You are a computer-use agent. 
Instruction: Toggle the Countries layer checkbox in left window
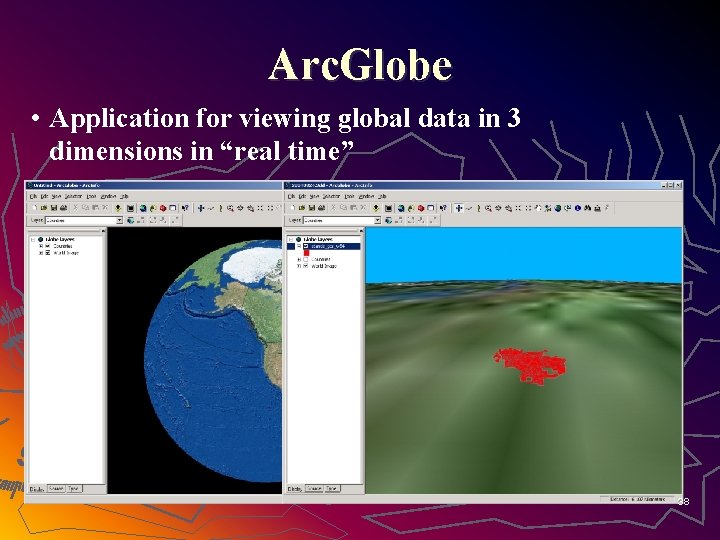pyautogui.click(x=48, y=246)
